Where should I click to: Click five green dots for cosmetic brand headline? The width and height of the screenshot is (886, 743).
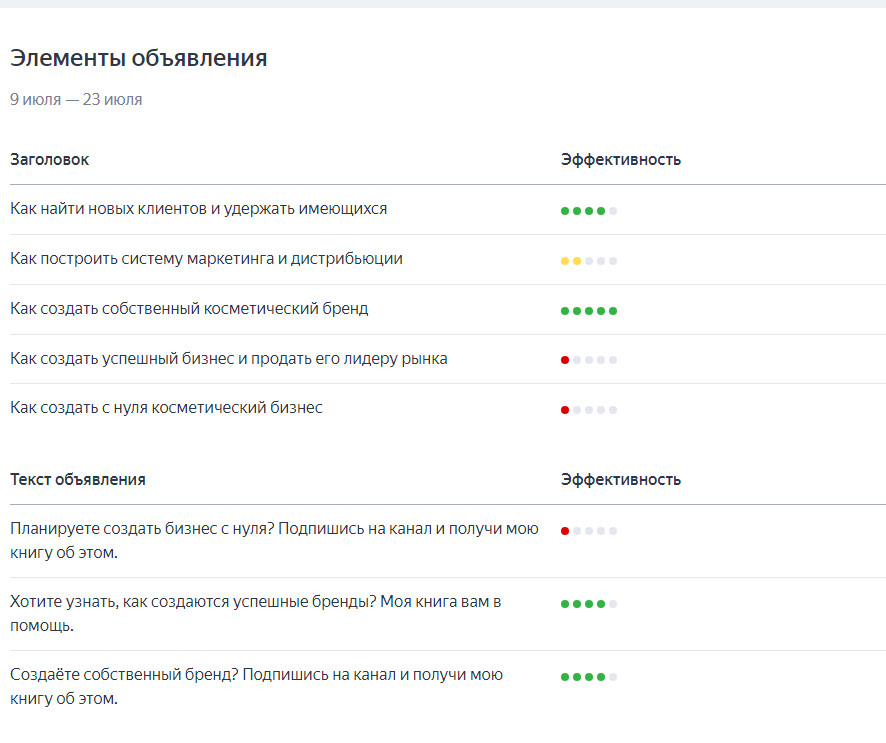[589, 311]
